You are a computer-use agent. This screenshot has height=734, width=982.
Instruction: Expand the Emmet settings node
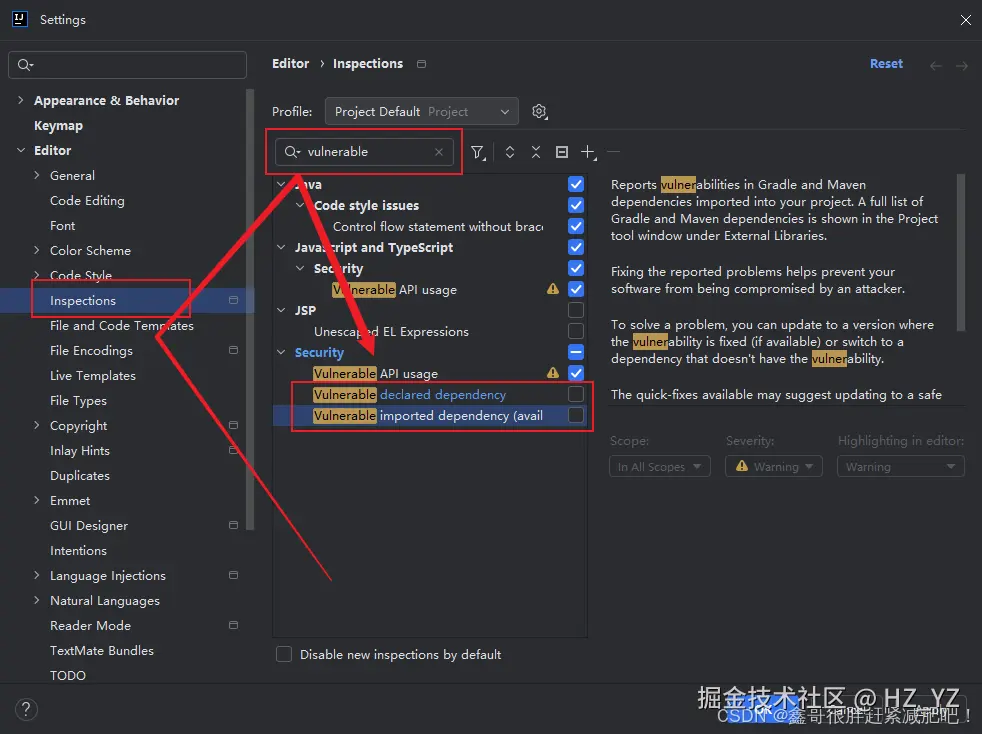tap(36, 500)
